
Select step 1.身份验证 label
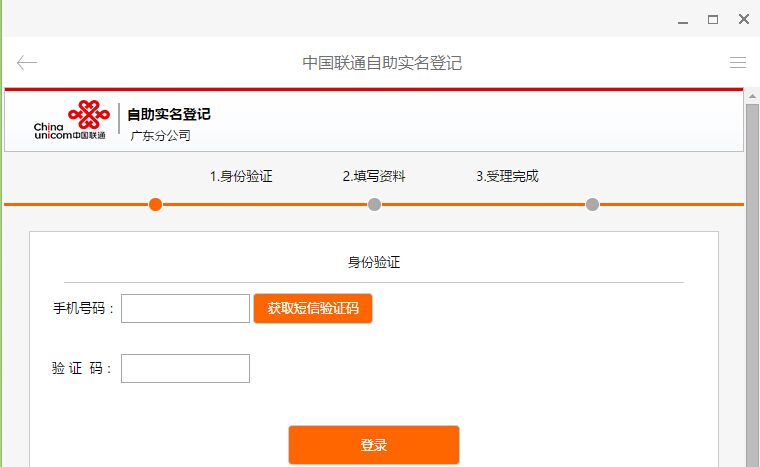tap(241, 176)
